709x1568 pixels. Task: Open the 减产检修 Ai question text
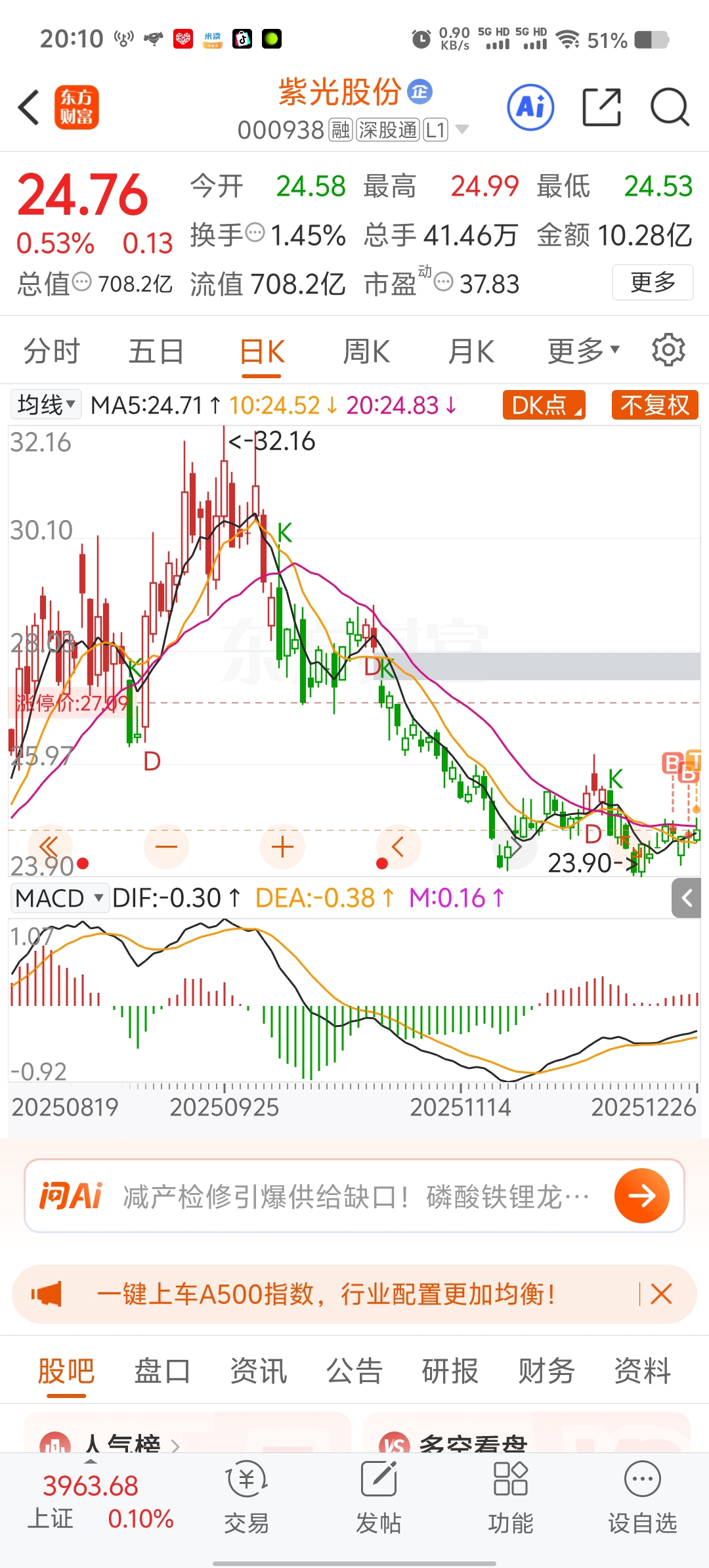356,1196
